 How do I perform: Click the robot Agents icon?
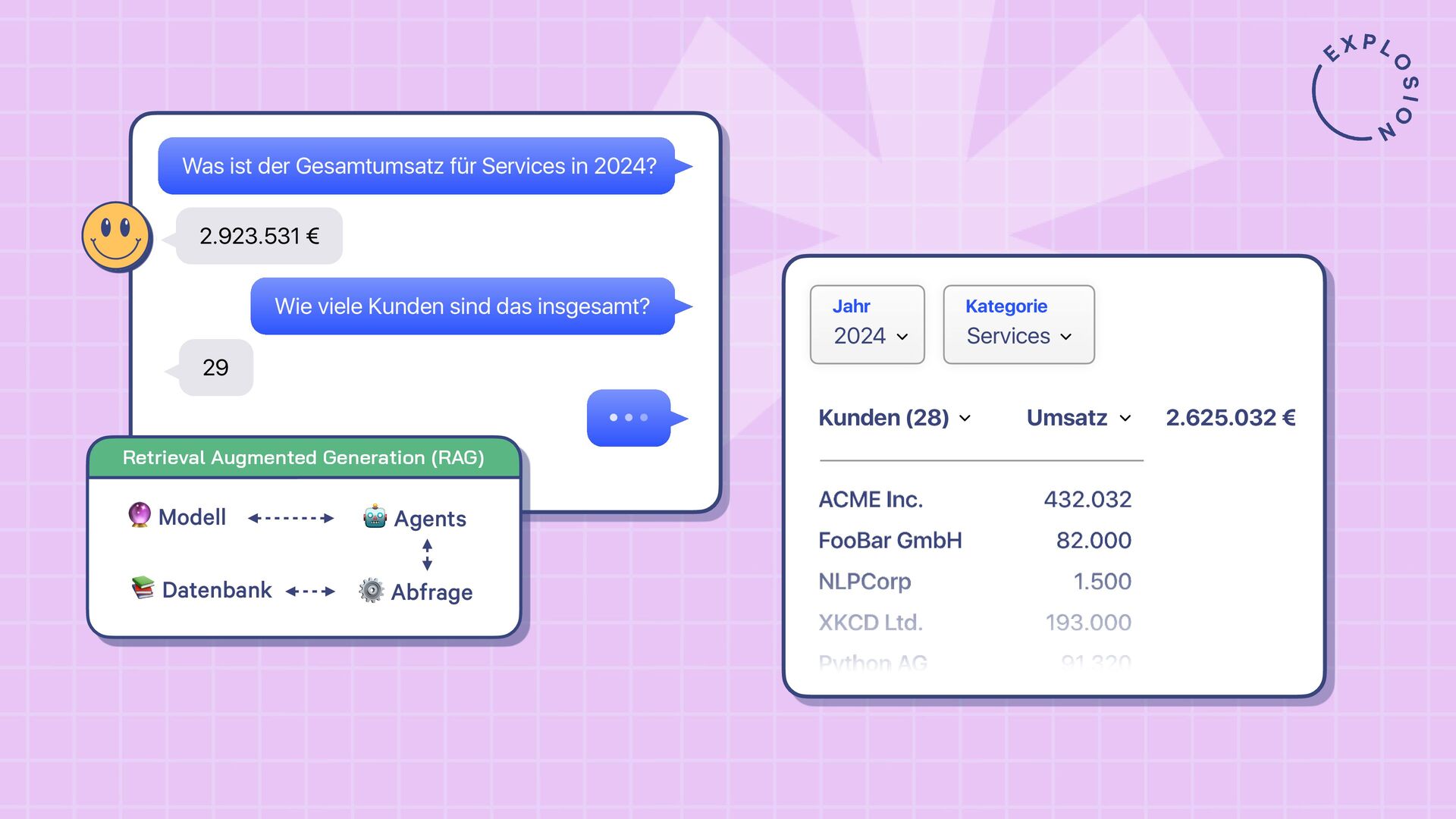(x=375, y=516)
